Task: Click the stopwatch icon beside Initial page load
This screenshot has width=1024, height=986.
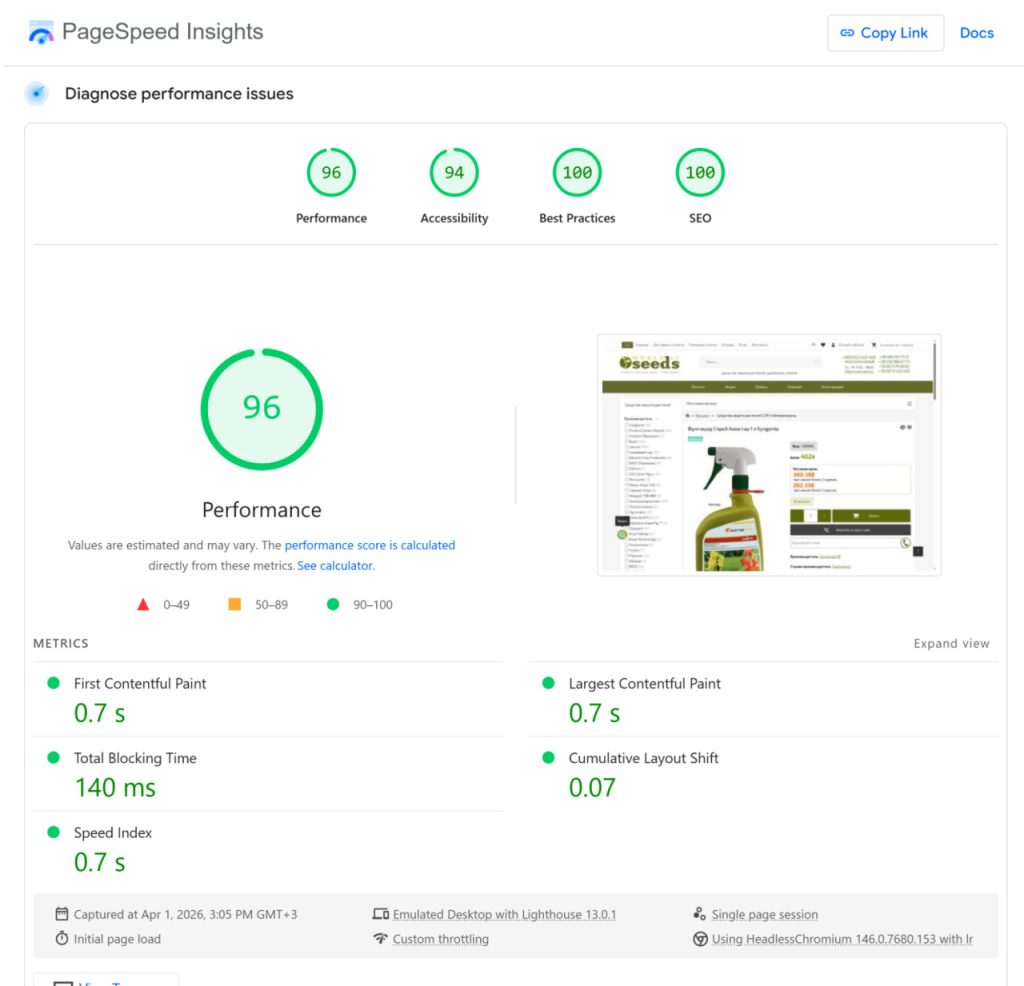Action: point(62,939)
